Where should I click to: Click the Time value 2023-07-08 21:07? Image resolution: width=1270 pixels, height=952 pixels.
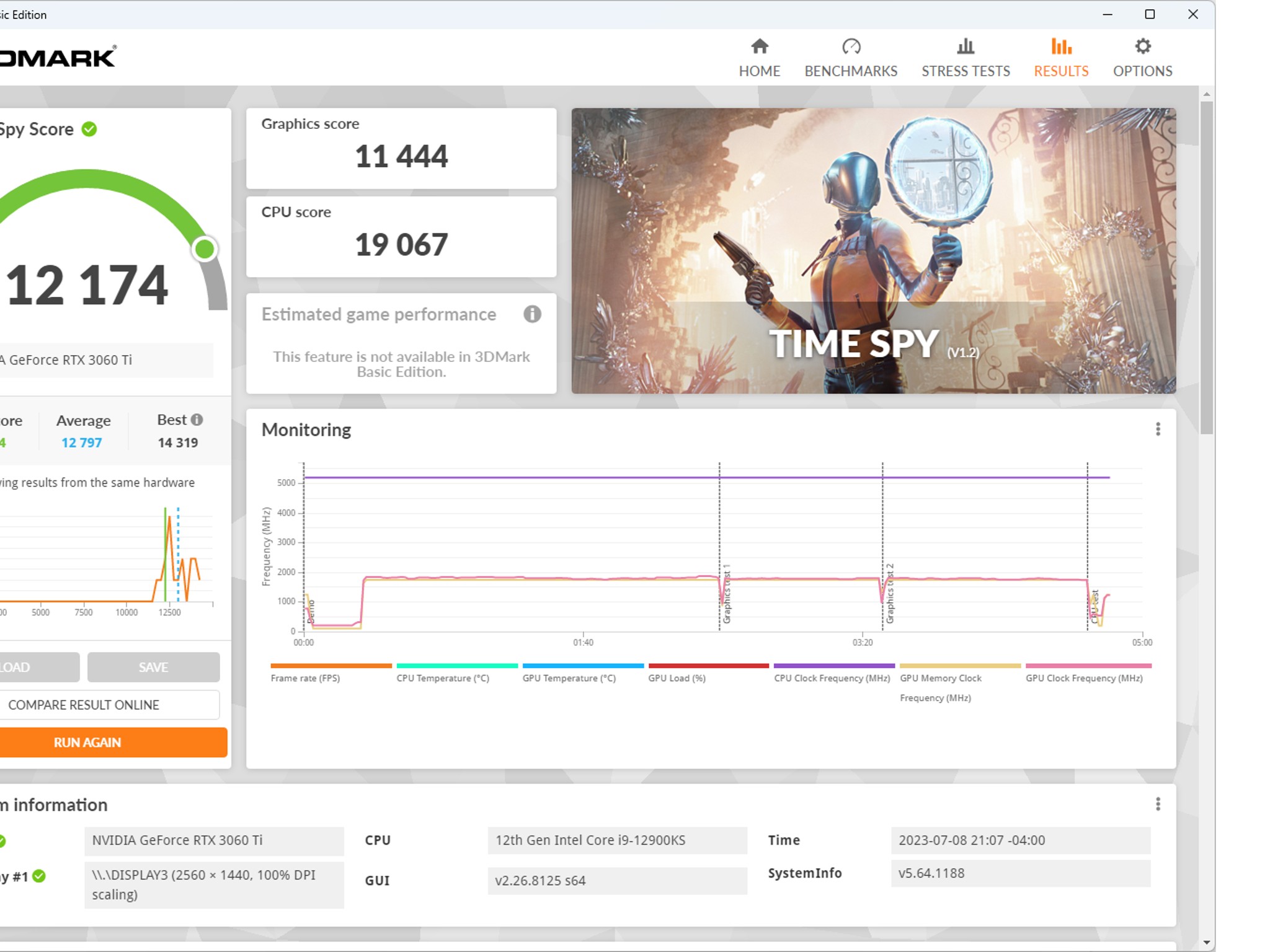coord(1021,840)
